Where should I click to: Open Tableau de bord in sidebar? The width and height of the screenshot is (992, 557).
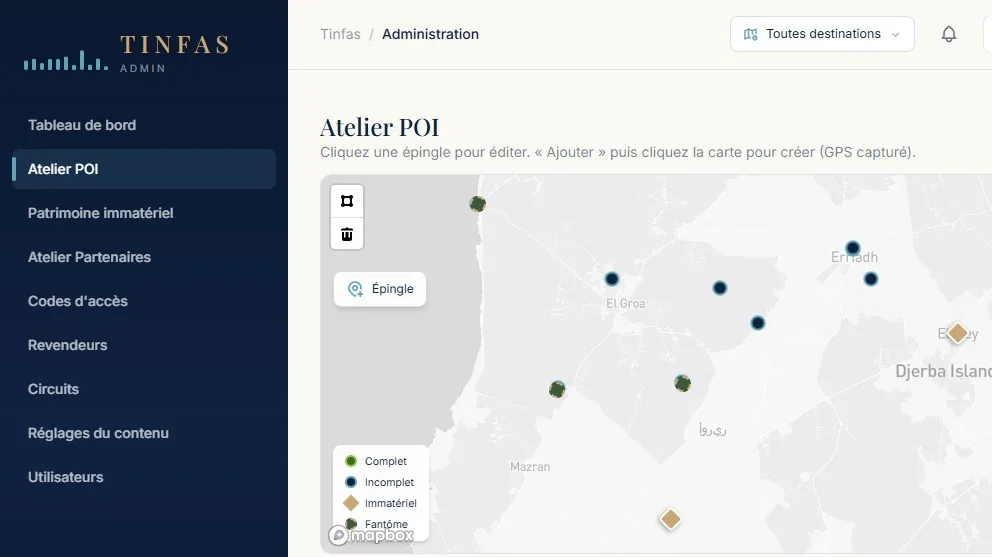[x=144, y=125]
